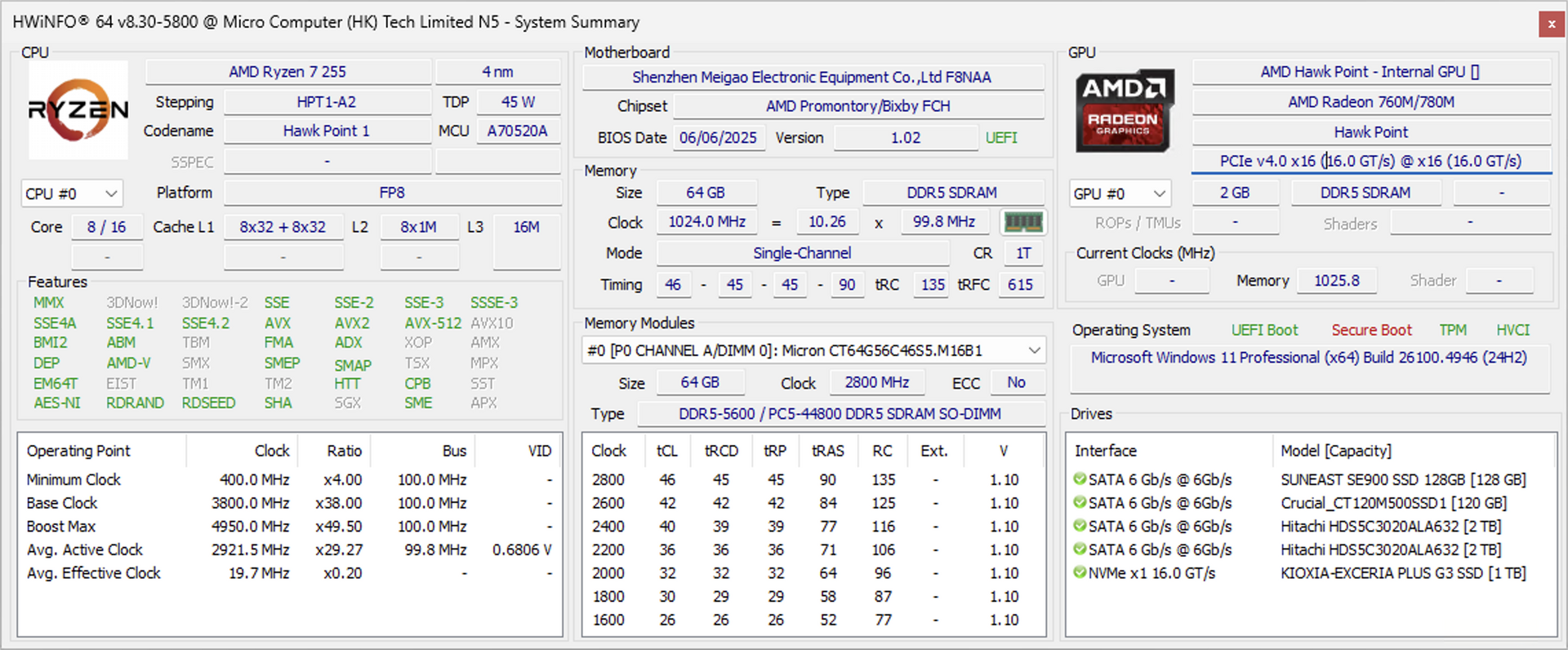Click the BIOS version 1.02 value
1568x650 pixels.
pyautogui.click(x=905, y=138)
